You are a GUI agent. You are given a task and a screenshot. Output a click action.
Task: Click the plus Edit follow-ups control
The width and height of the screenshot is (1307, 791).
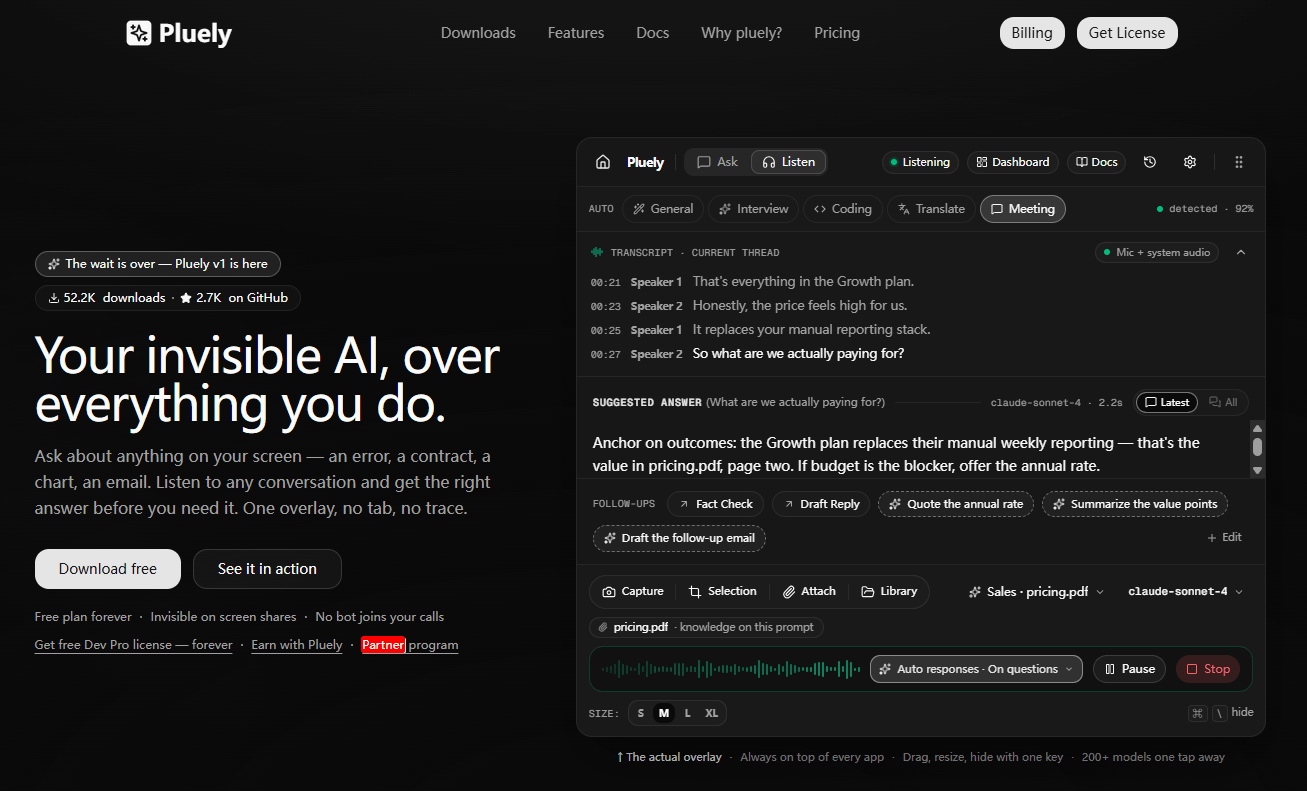[x=1224, y=537]
